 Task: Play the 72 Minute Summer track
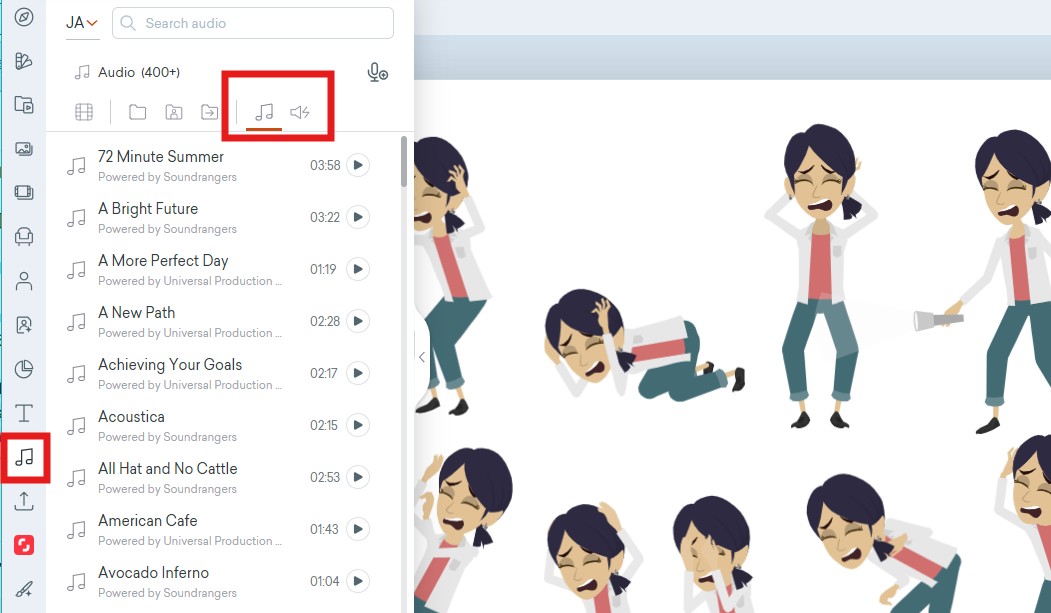click(358, 165)
